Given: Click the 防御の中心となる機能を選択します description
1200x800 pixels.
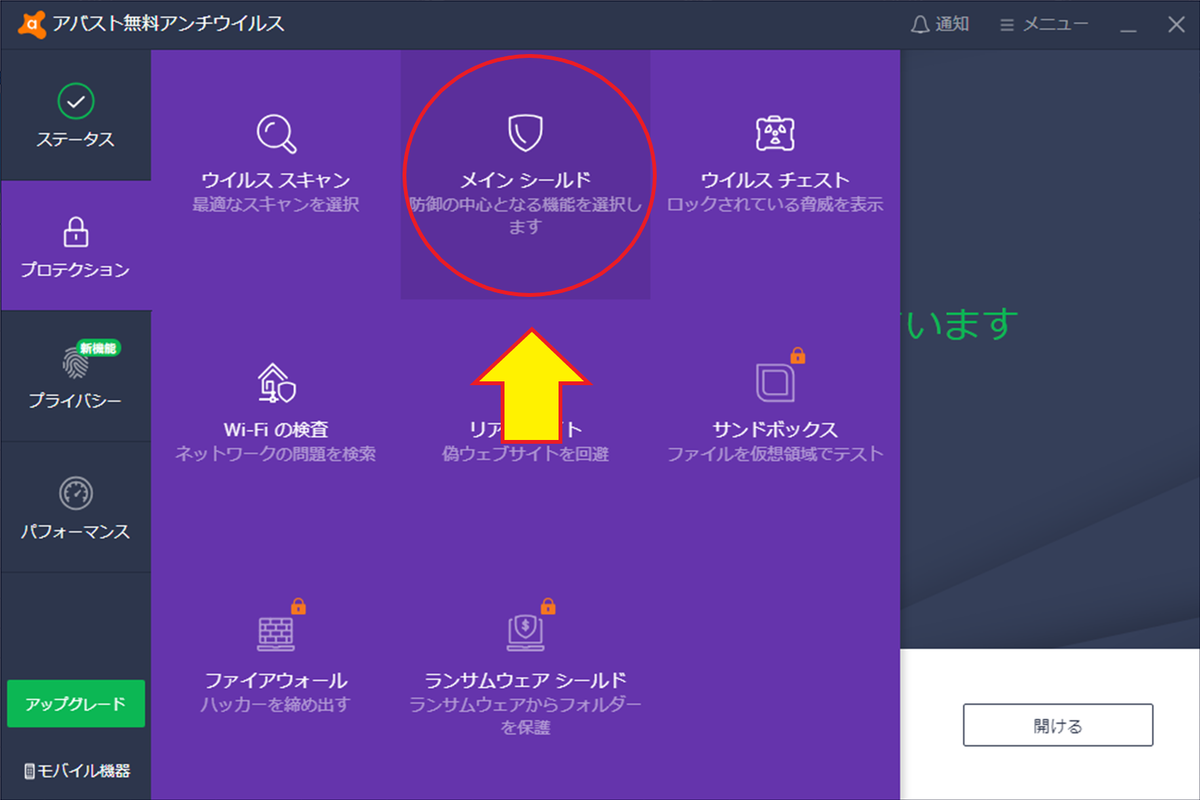Looking at the screenshot, I should click(526, 216).
